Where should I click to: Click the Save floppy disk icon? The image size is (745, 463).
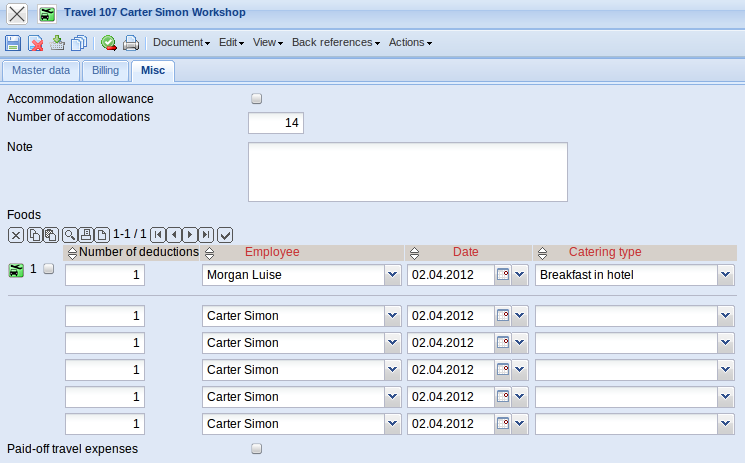click(13, 43)
